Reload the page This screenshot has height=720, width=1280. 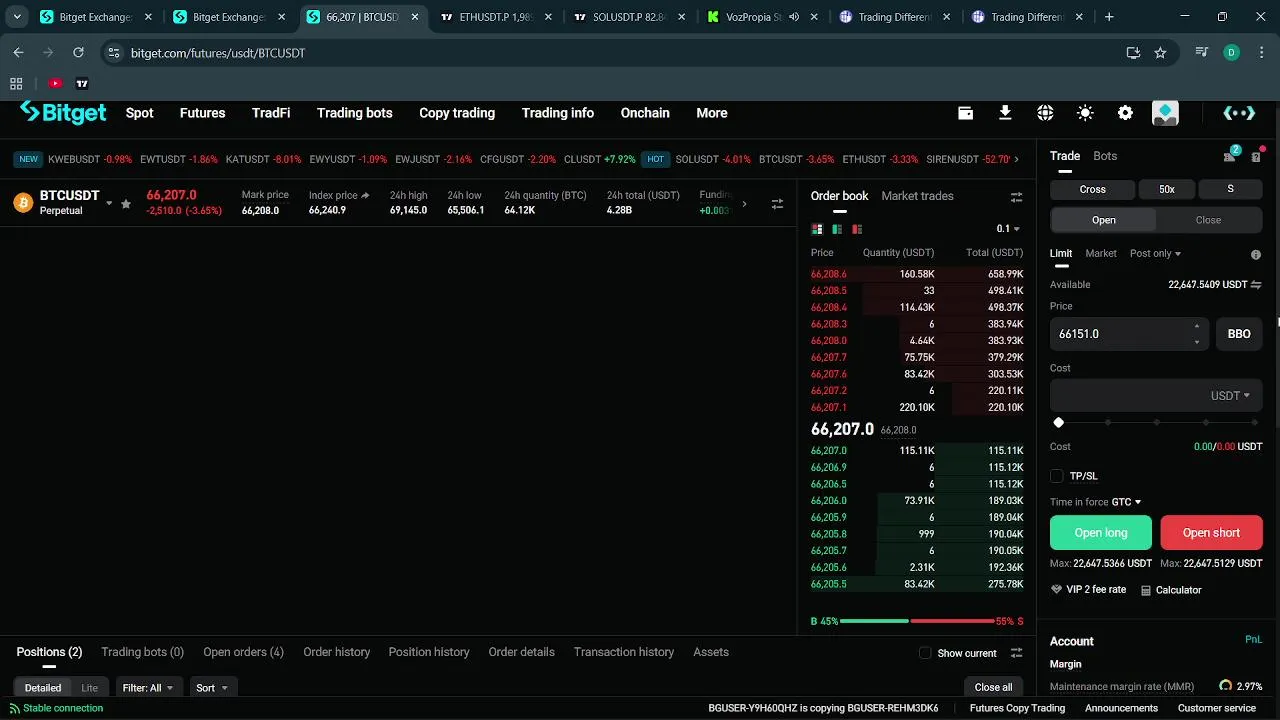[x=78, y=53]
